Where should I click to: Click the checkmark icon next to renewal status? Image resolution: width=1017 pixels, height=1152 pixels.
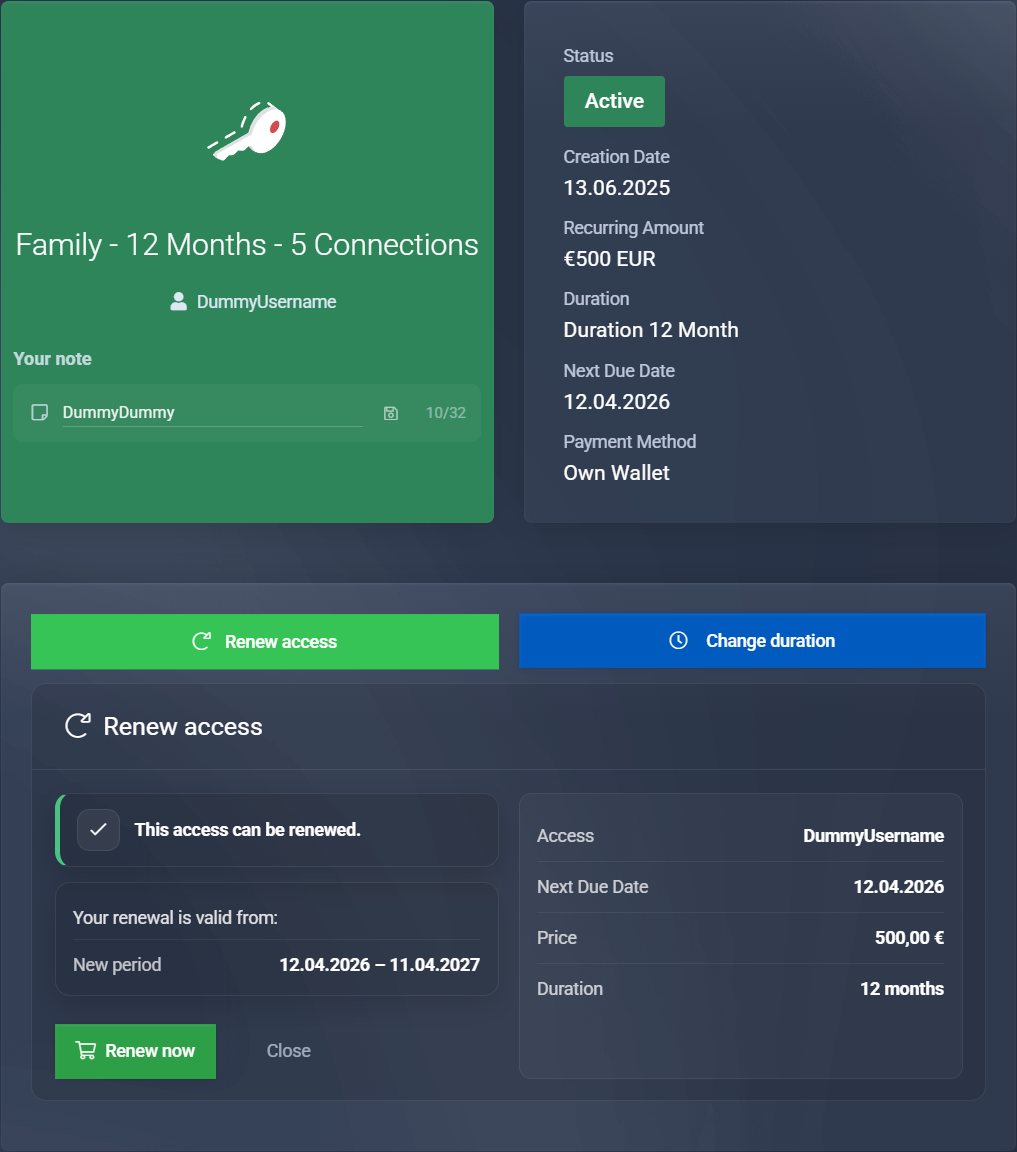(98, 830)
